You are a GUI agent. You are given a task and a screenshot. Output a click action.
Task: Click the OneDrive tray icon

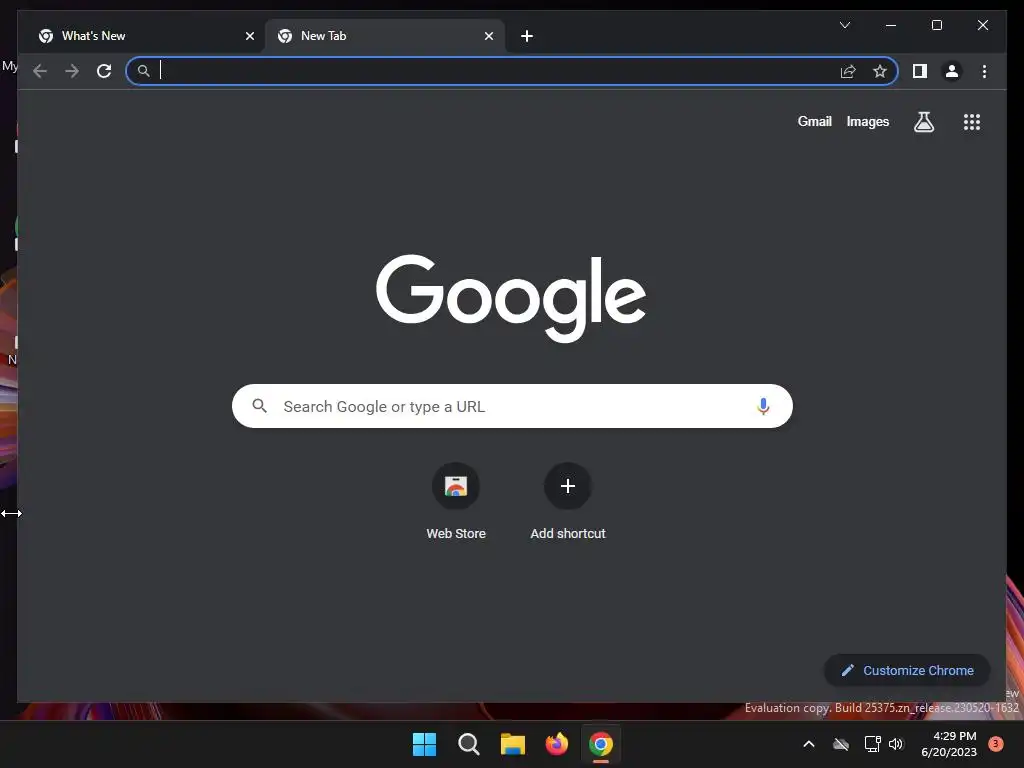pos(841,744)
